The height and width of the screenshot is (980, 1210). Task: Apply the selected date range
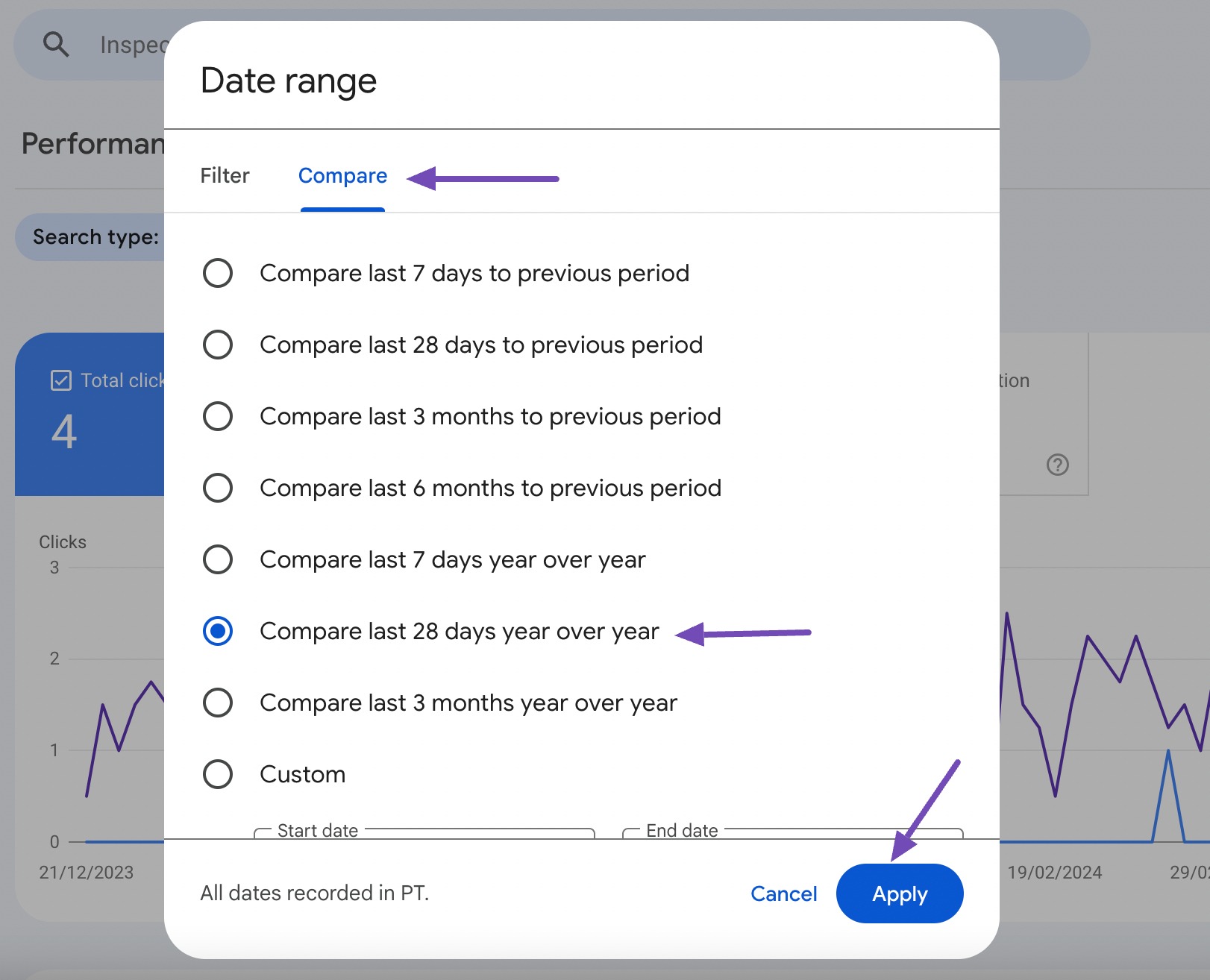[x=899, y=893]
